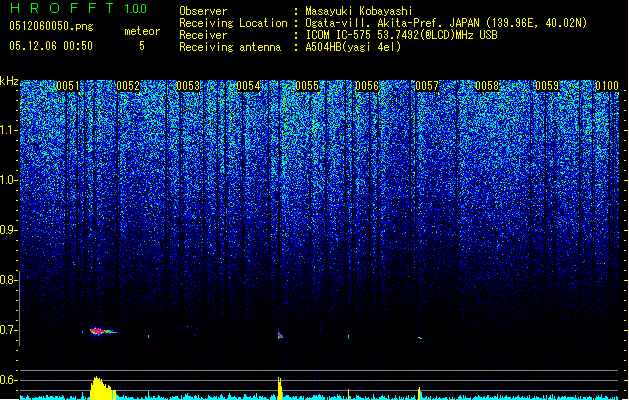Click the 0052 time marker
The height and width of the screenshot is (400, 629).
(x=128, y=86)
